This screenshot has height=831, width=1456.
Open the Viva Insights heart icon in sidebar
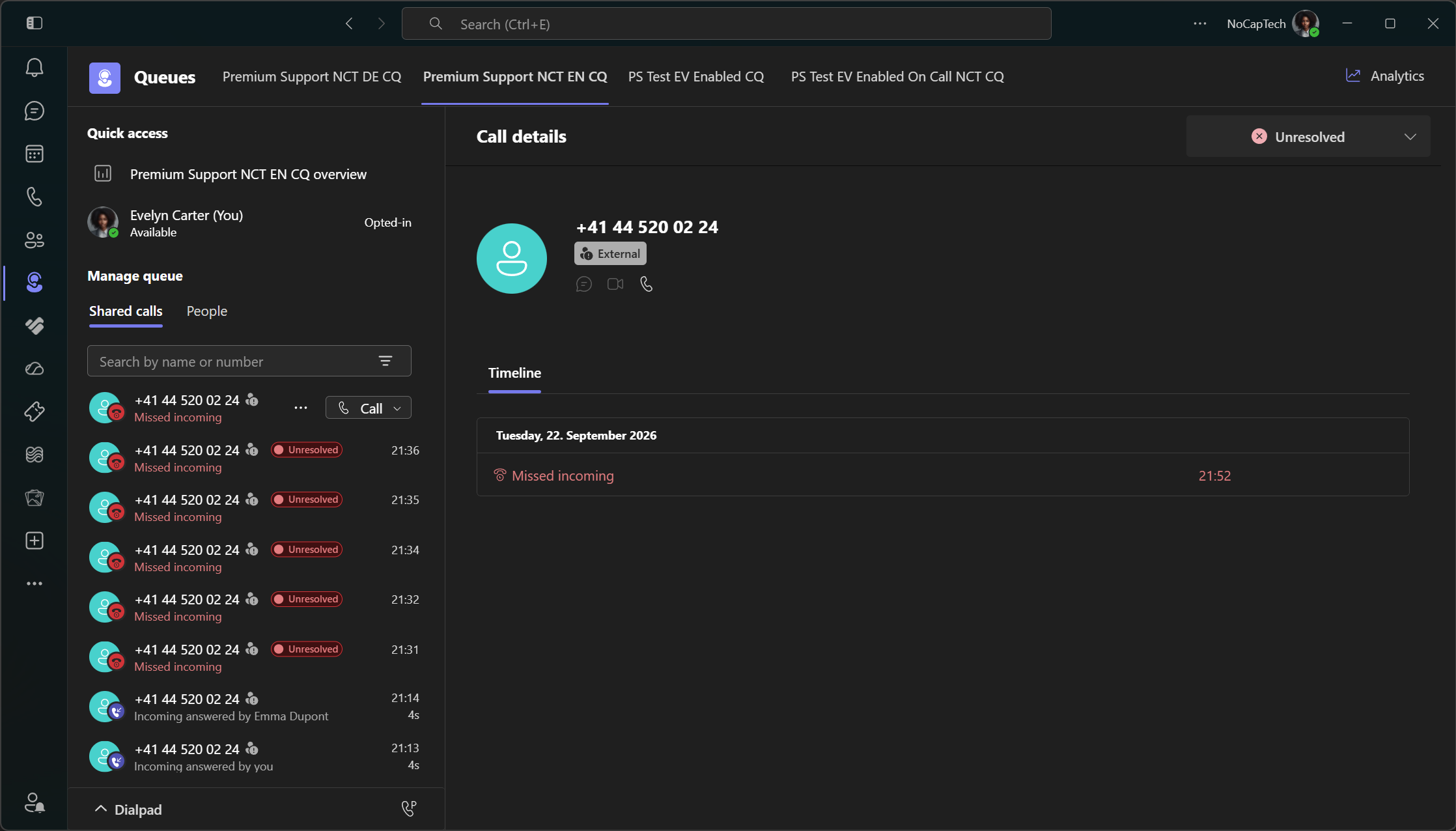pyautogui.click(x=35, y=326)
